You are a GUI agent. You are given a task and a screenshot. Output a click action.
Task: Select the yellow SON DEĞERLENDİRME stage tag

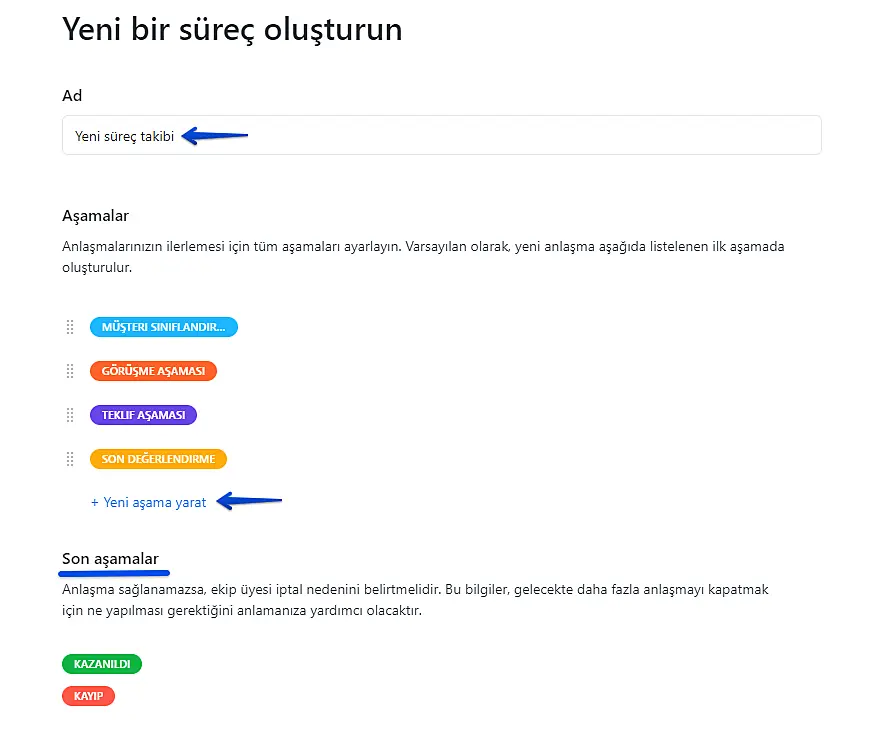coord(158,459)
